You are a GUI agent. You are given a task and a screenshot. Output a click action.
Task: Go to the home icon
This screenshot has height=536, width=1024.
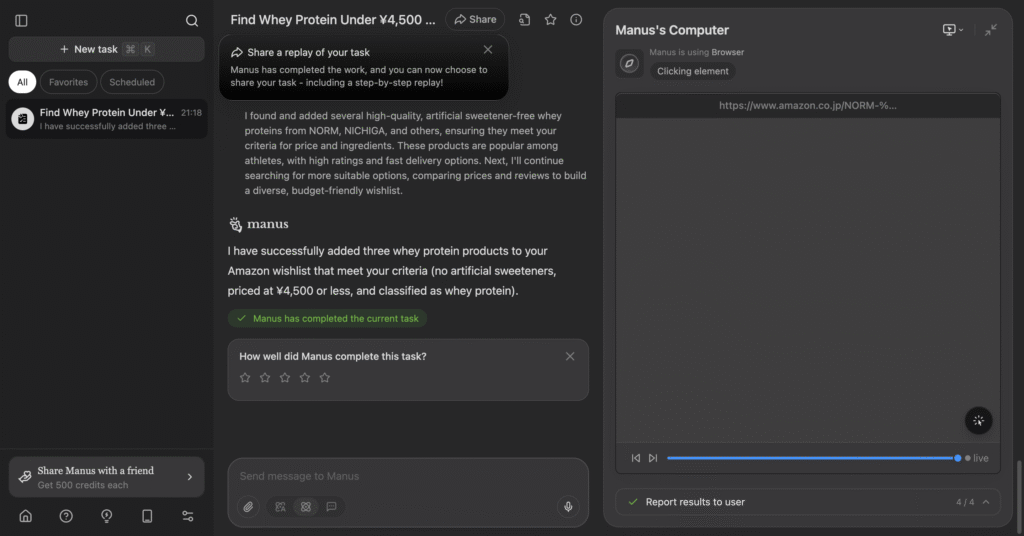point(25,516)
